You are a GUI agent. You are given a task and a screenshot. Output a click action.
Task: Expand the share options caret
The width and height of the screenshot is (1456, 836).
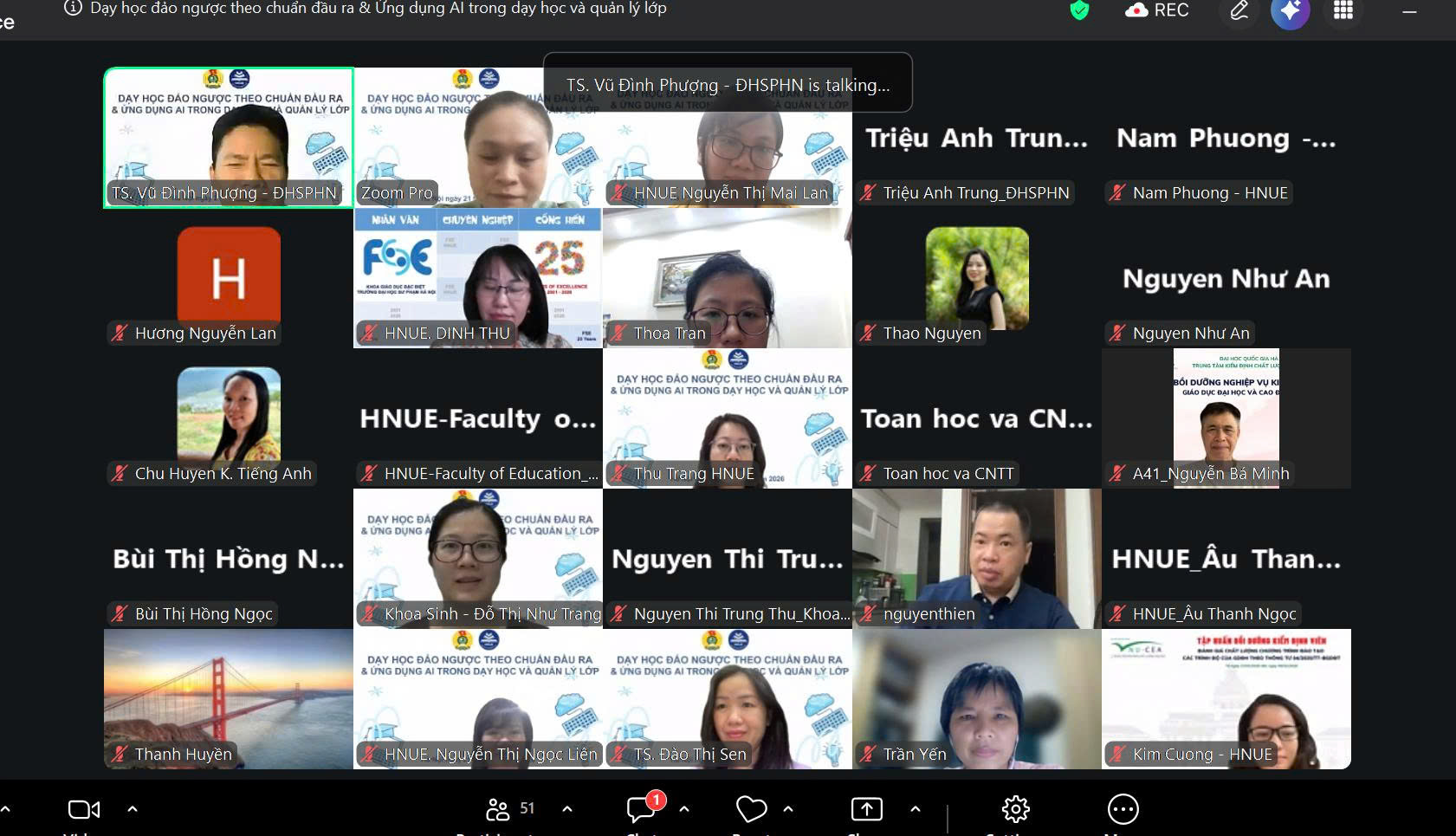tap(916, 809)
